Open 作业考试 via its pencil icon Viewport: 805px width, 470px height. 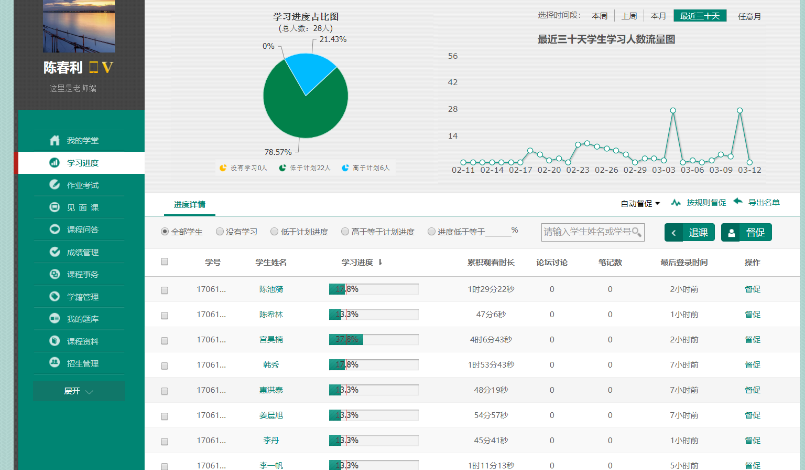(x=55, y=185)
